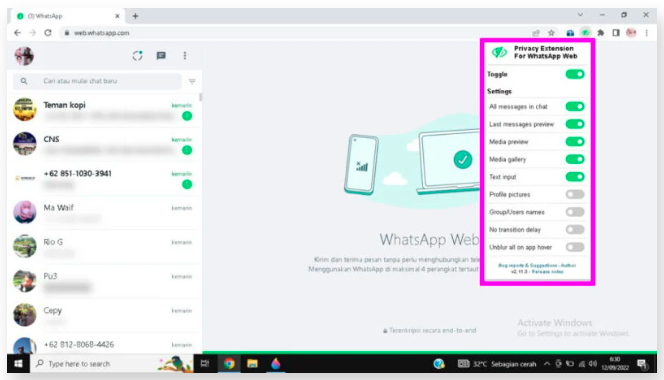
Task: Disable Last messages preview blur
Action: pos(575,124)
